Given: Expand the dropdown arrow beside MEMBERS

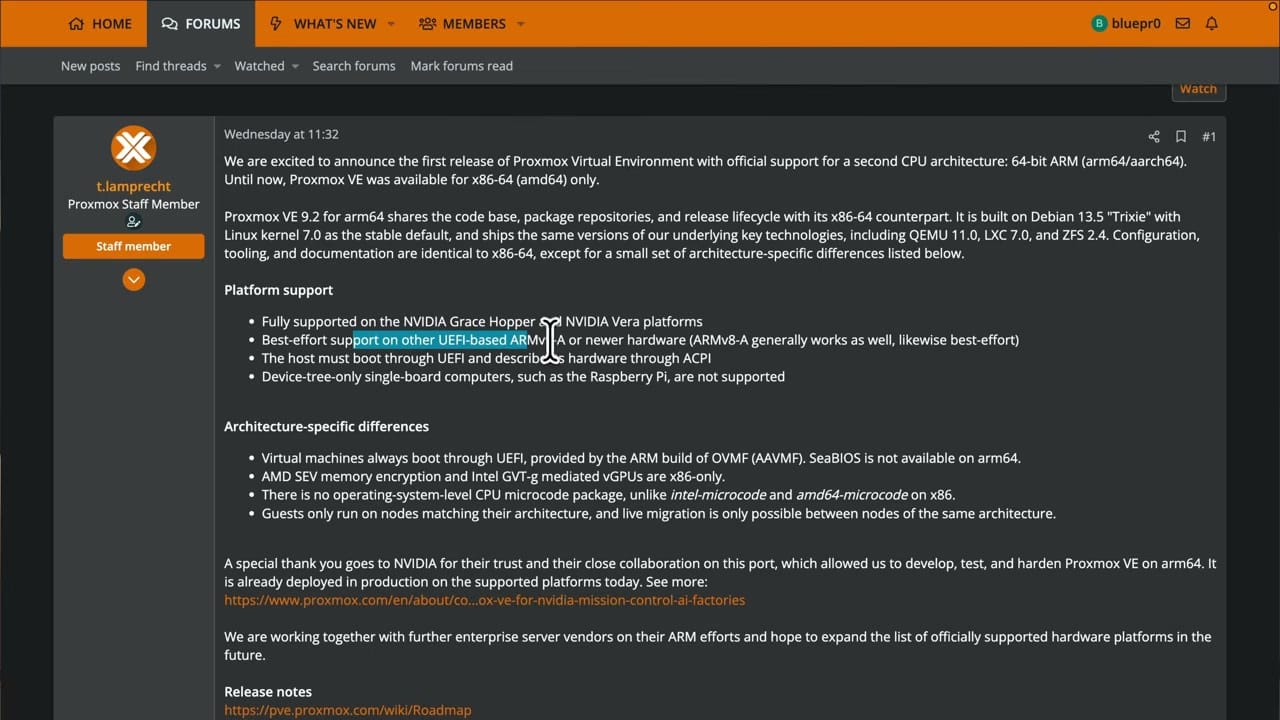Looking at the screenshot, I should (x=520, y=24).
